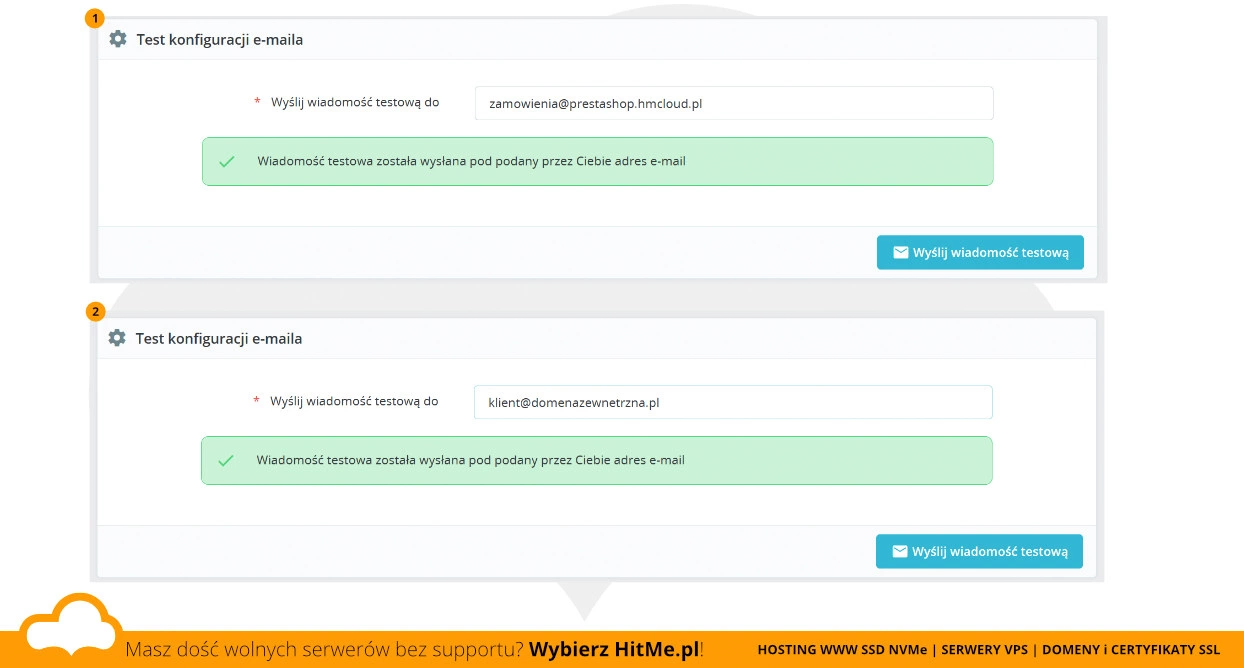Screen dimensions: 1244x668
Task: Click the second panel's Test konfiguracji e-maila heading
Action: click(x=219, y=339)
